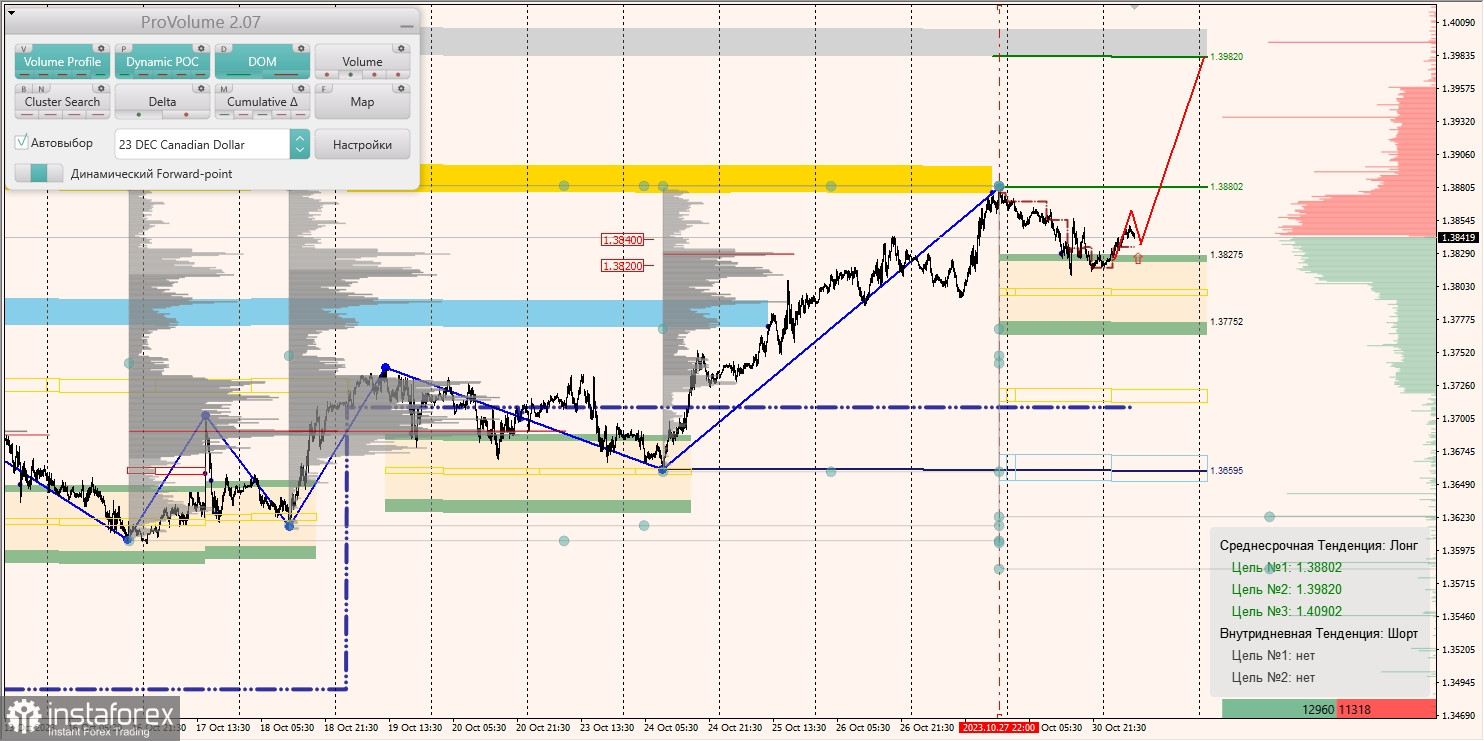Click red 11318 volume bar
Screen dimensions: 1484x741
1387,708
